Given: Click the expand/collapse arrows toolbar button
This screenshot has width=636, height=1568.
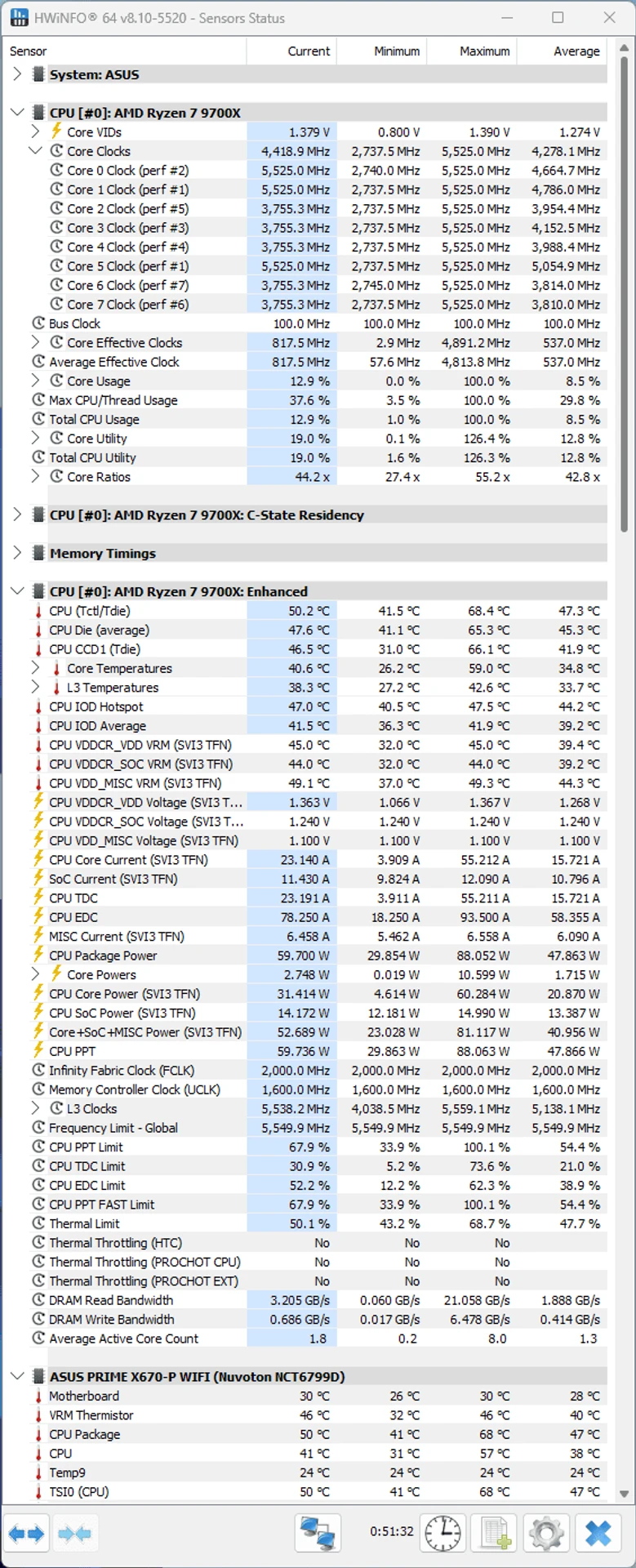Looking at the screenshot, I should 27,1533.
